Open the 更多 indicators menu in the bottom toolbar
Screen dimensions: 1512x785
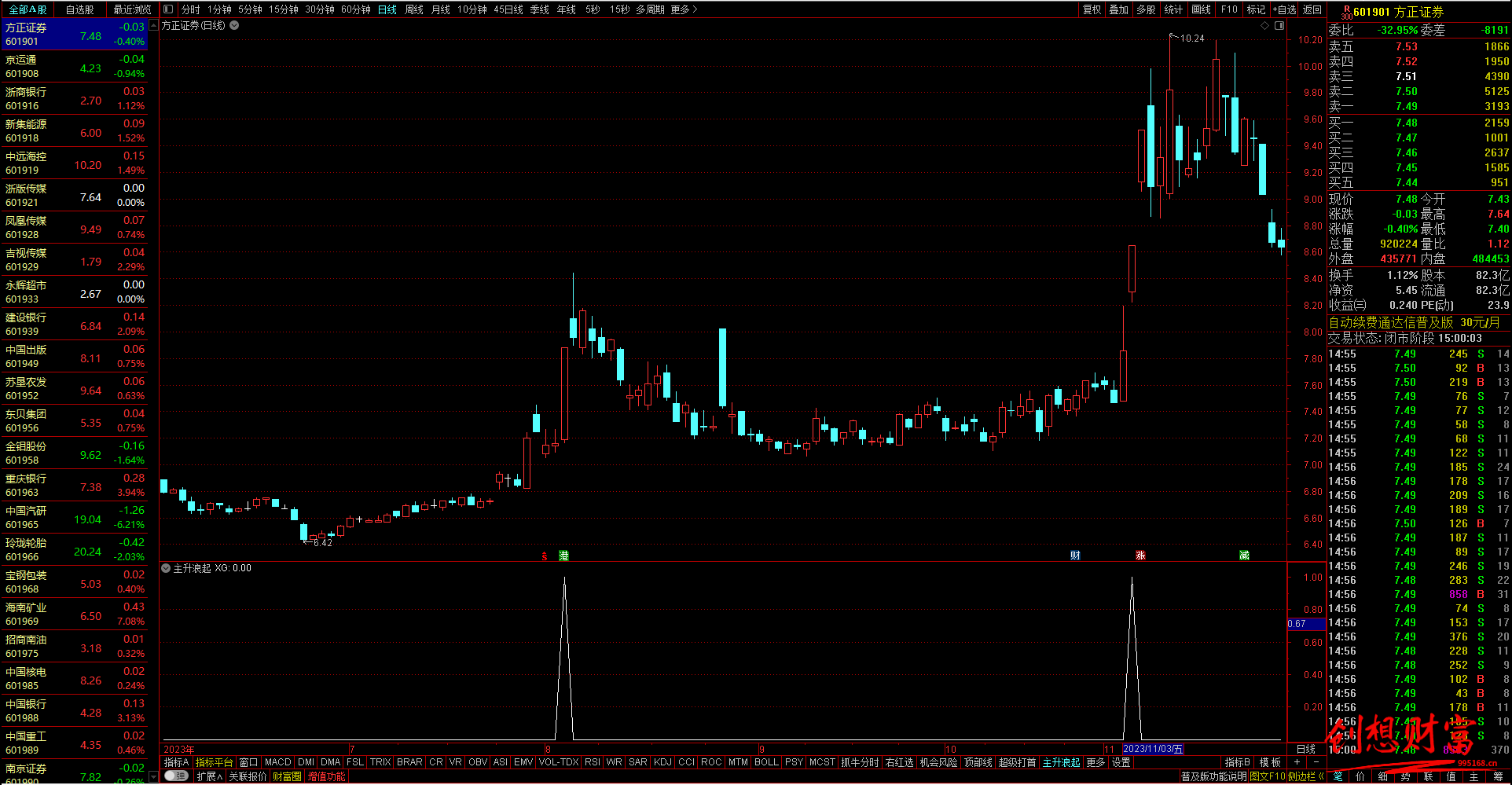click(x=1095, y=762)
